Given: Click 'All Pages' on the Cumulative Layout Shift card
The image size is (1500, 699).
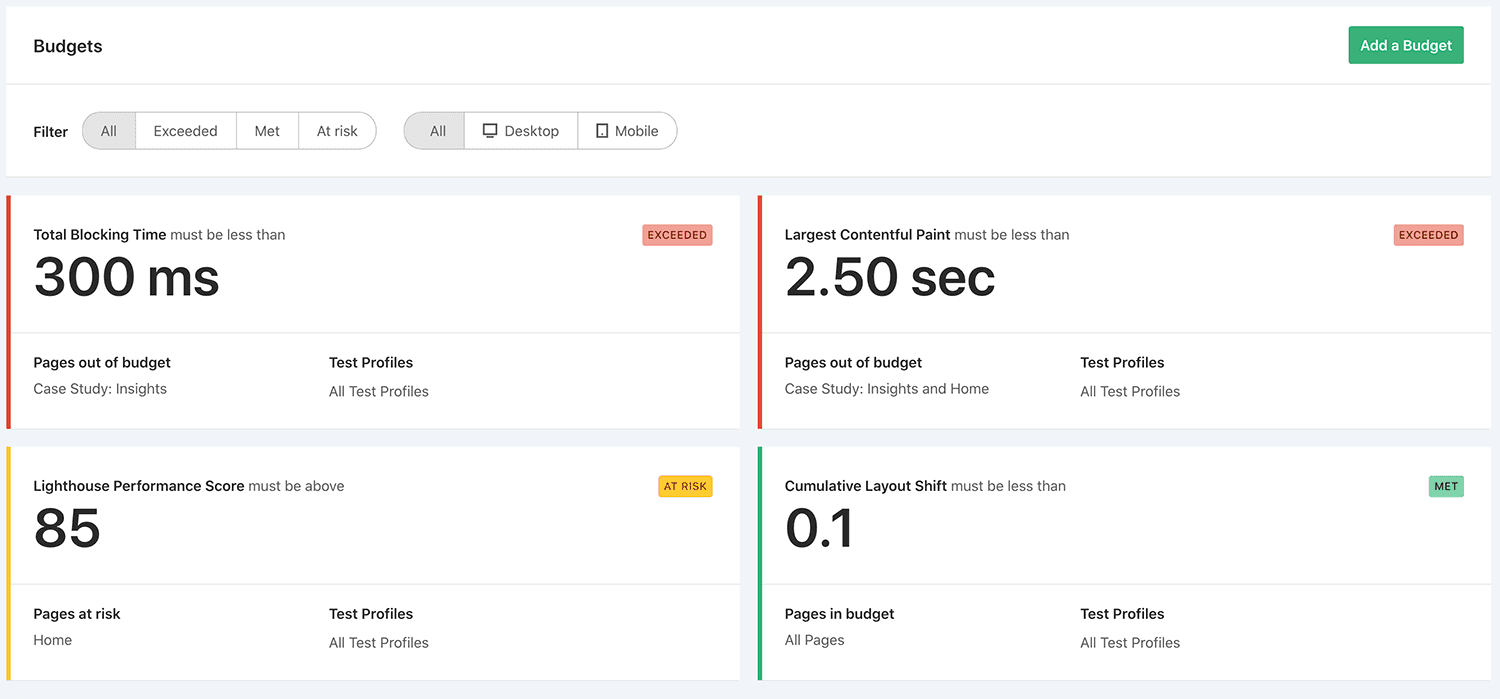Looking at the screenshot, I should pyautogui.click(x=814, y=639).
